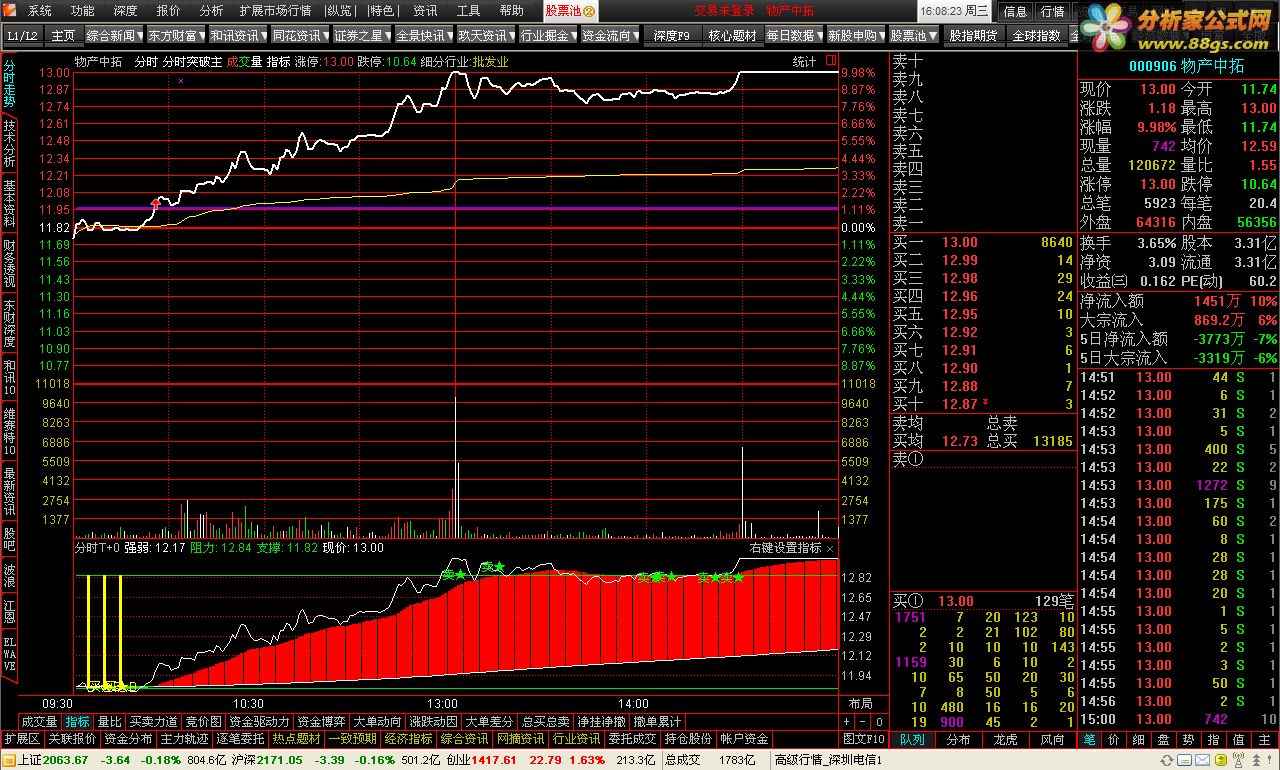Image resolution: width=1280 pixels, height=770 pixels.
Task: Expand the 资金流向 dropdown
Action: click(636, 36)
